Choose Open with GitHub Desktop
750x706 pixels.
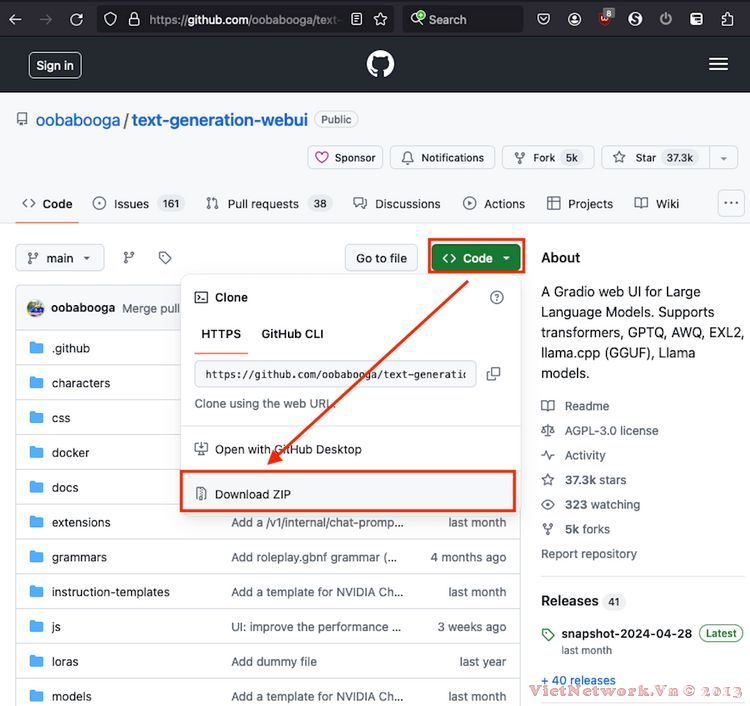click(x=288, y=450)
